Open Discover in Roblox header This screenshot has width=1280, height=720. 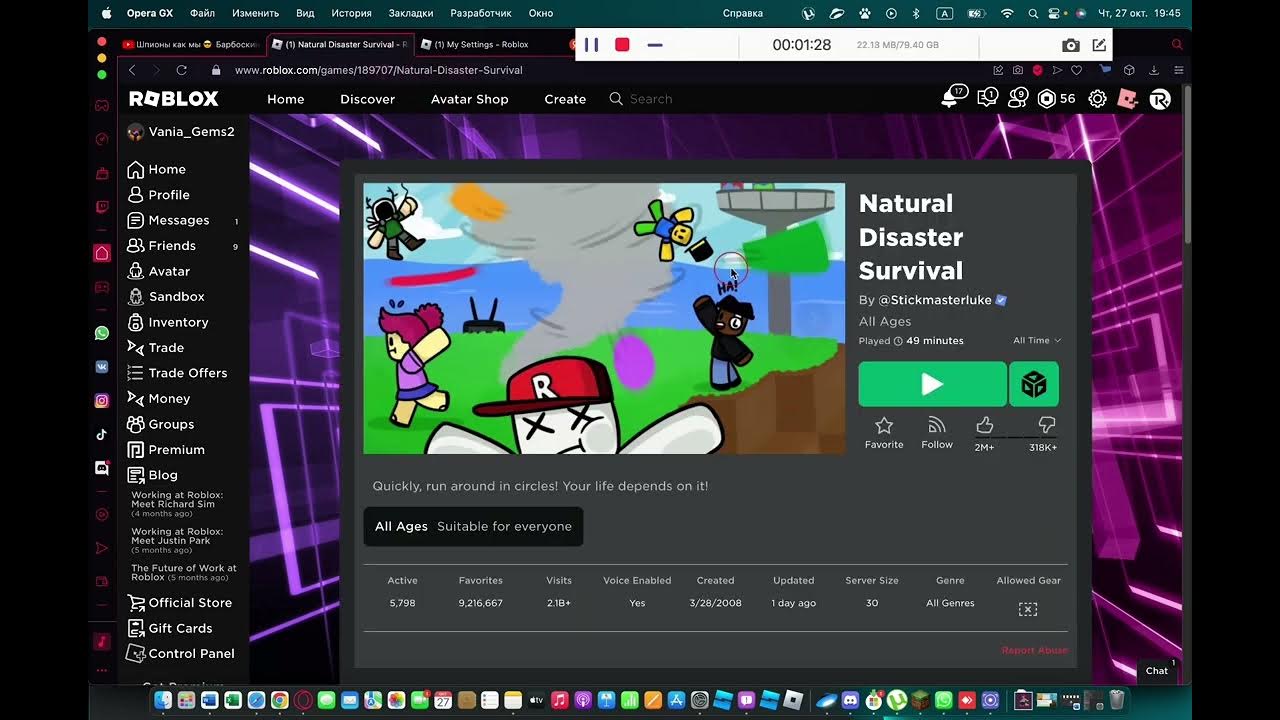pyautogui.click(x=367, y=99)
